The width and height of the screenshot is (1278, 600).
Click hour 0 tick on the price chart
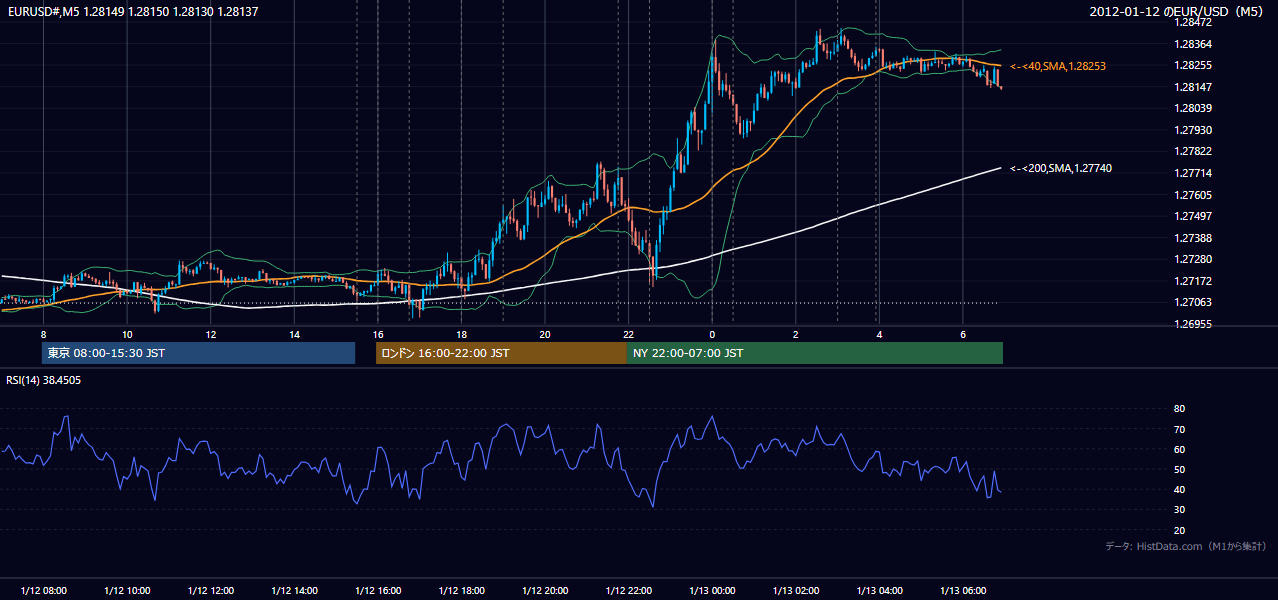(x=712, y=334)
